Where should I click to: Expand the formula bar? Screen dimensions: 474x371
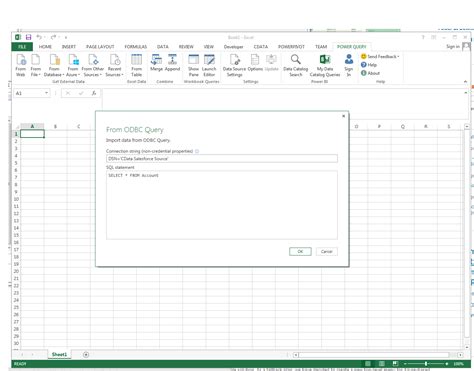[x=466, y=93]
